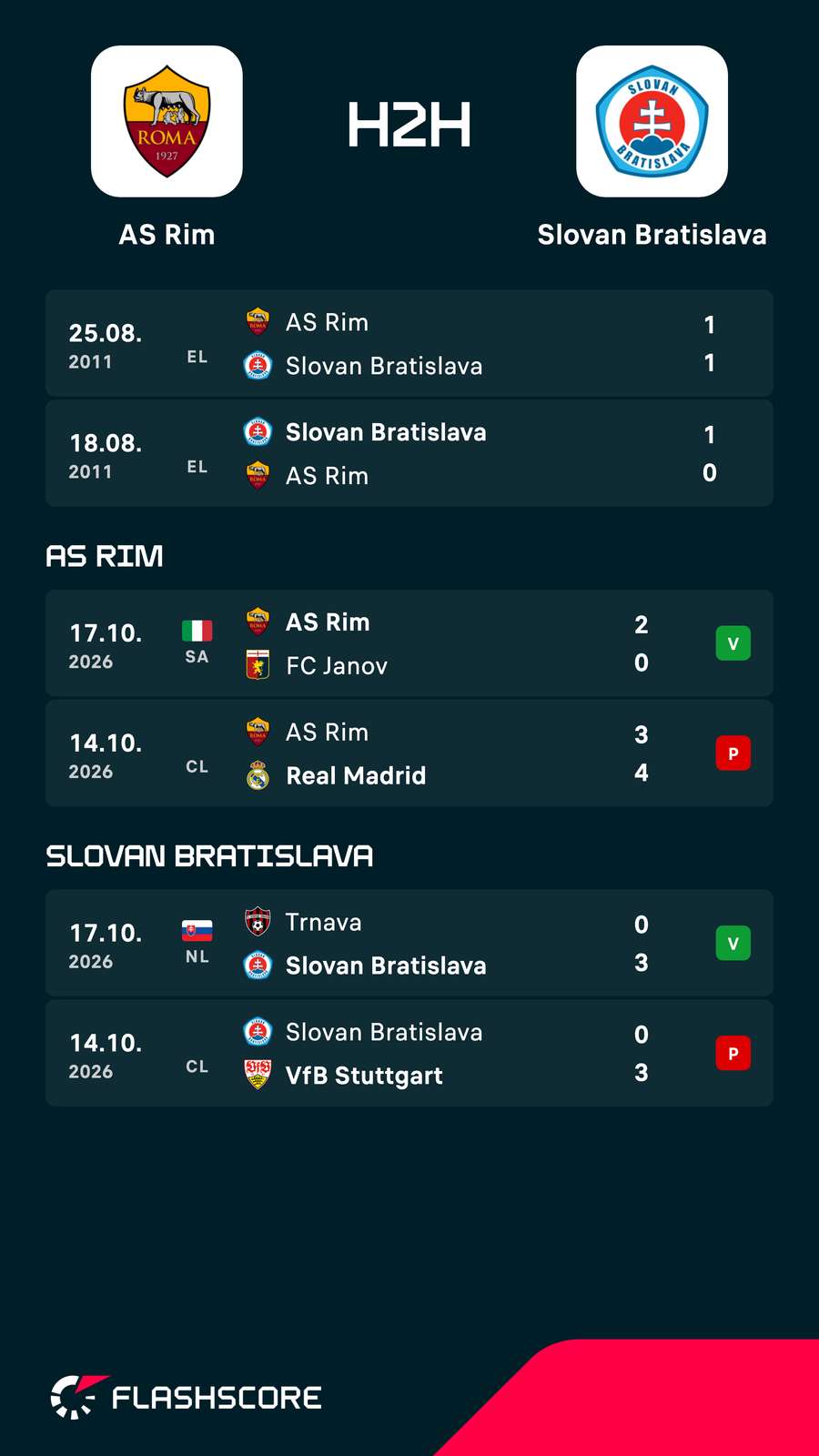Click the large Slovan Bratislava crest logo

coord(652,121)
